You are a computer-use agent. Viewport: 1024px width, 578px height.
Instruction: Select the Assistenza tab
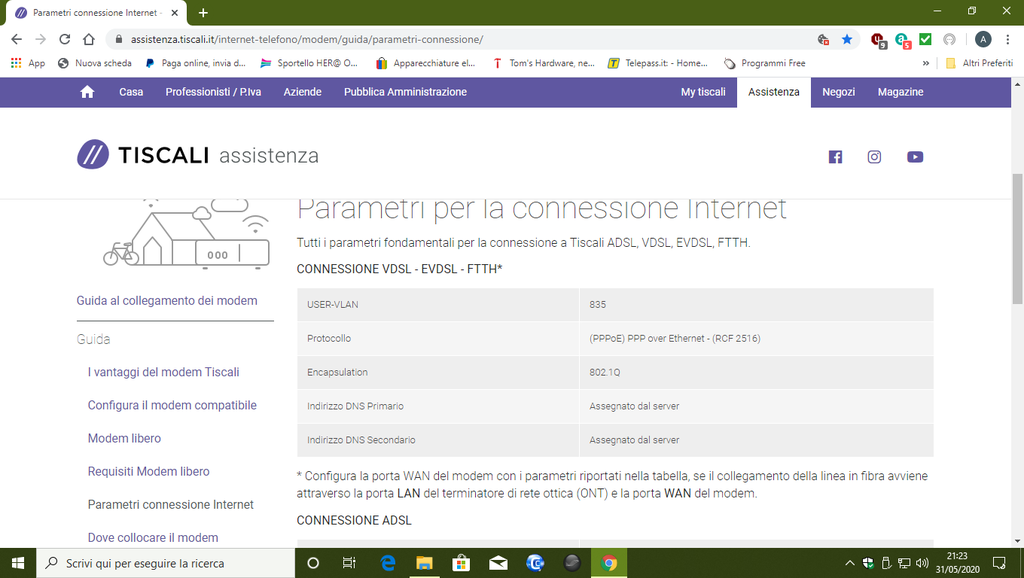pos(774,92)
